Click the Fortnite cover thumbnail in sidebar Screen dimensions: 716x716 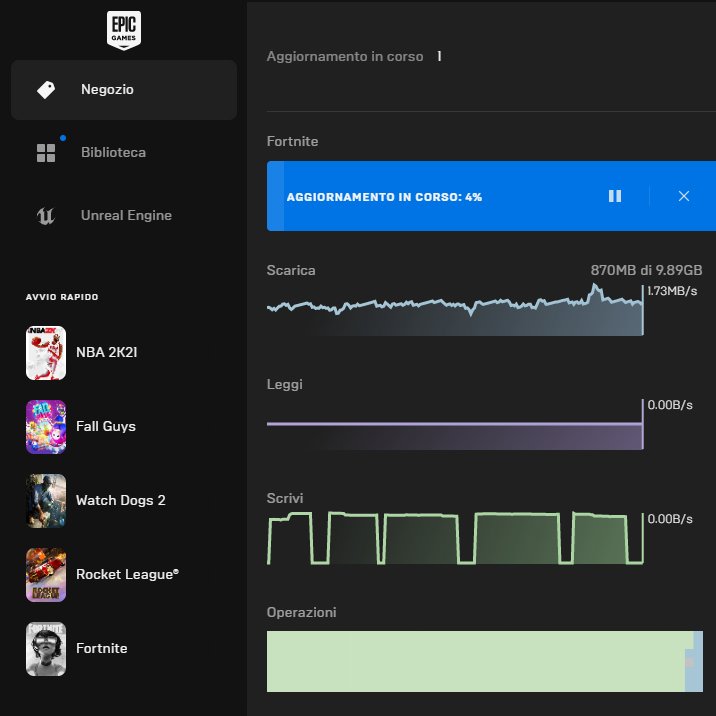click(46, 649)
